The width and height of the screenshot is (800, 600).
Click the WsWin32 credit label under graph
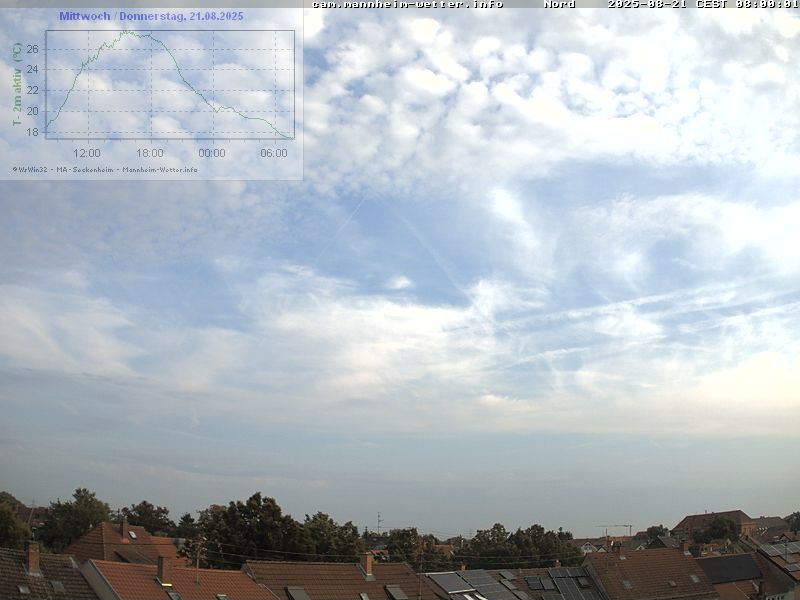pos(30,170)
